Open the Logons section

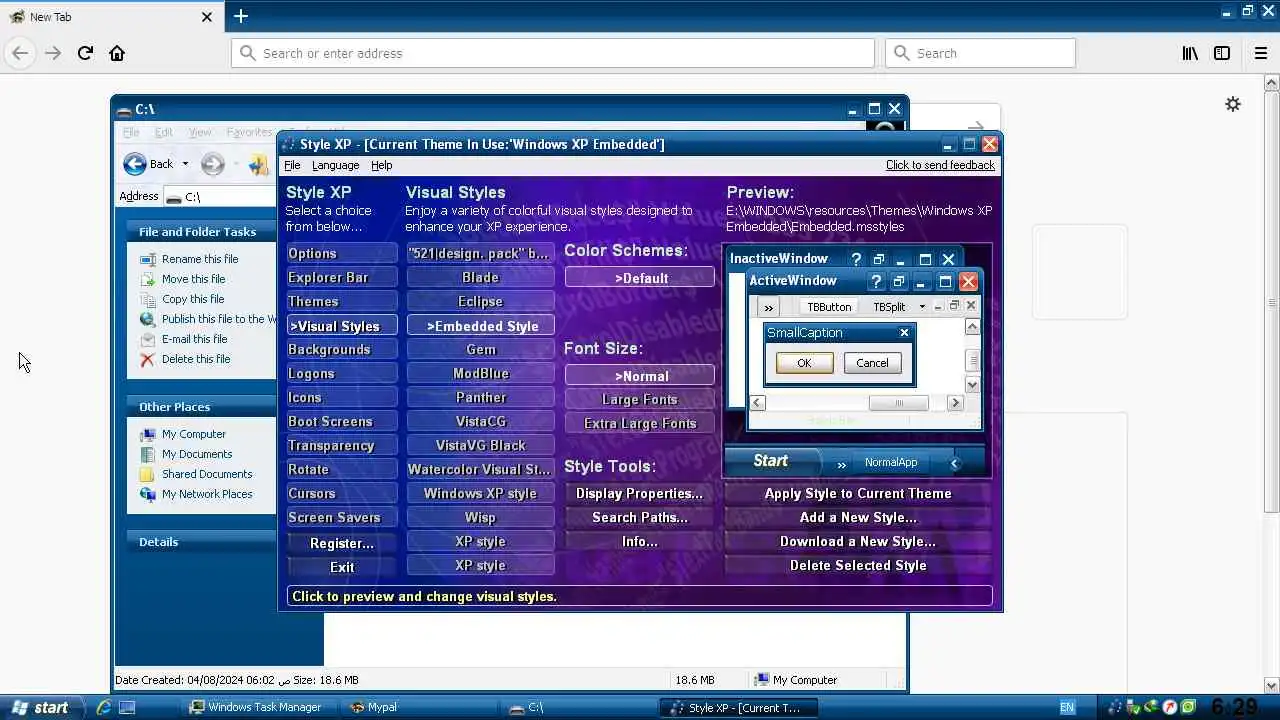[342, 374]
